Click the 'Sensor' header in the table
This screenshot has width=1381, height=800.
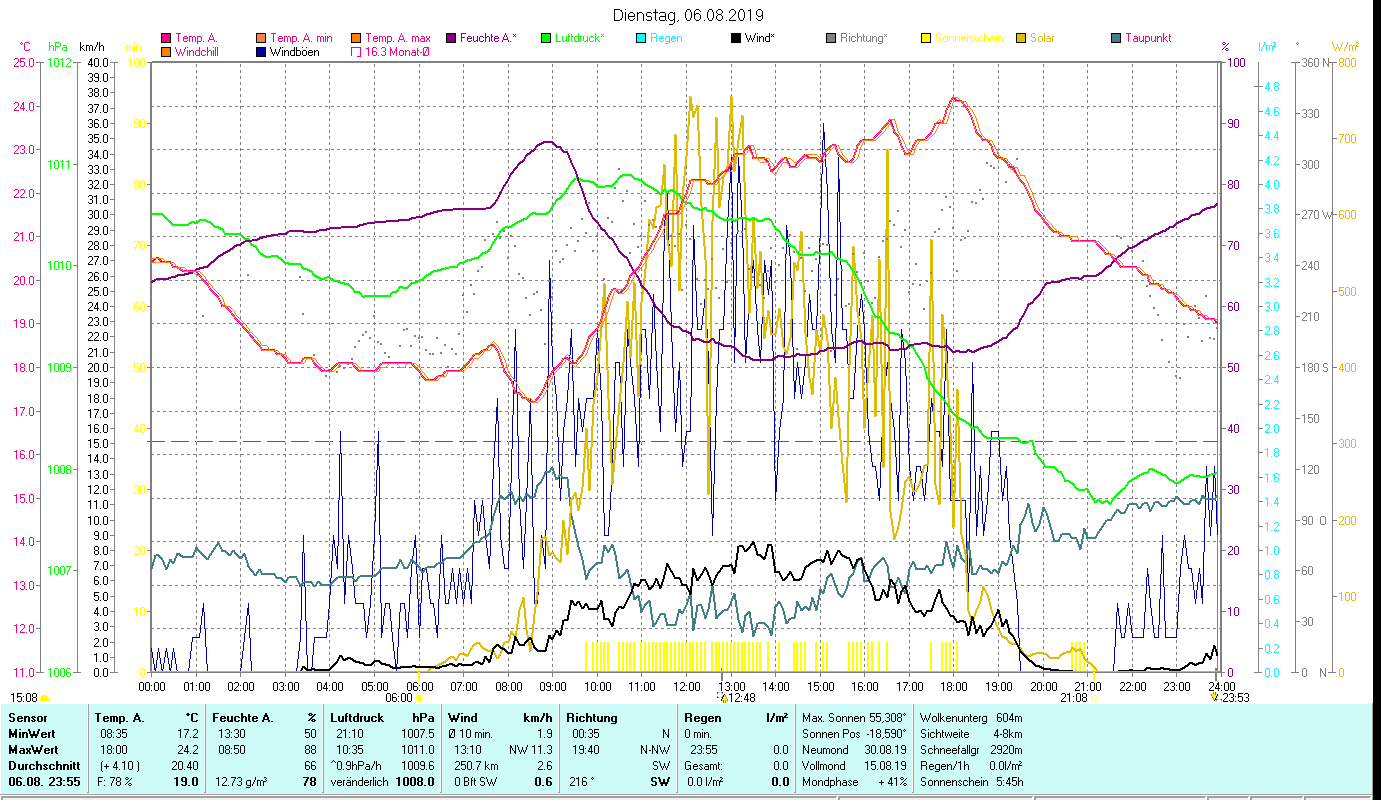pos(27,718)
